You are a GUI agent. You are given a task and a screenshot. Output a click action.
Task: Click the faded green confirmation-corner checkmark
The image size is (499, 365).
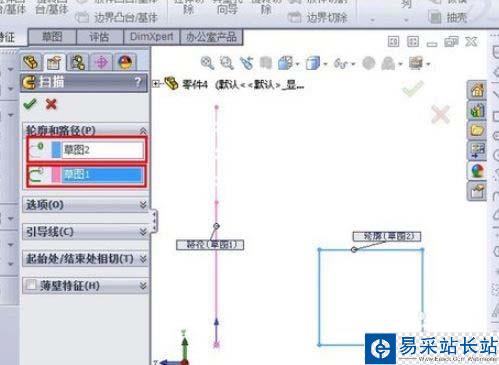(x=413, y=89)
